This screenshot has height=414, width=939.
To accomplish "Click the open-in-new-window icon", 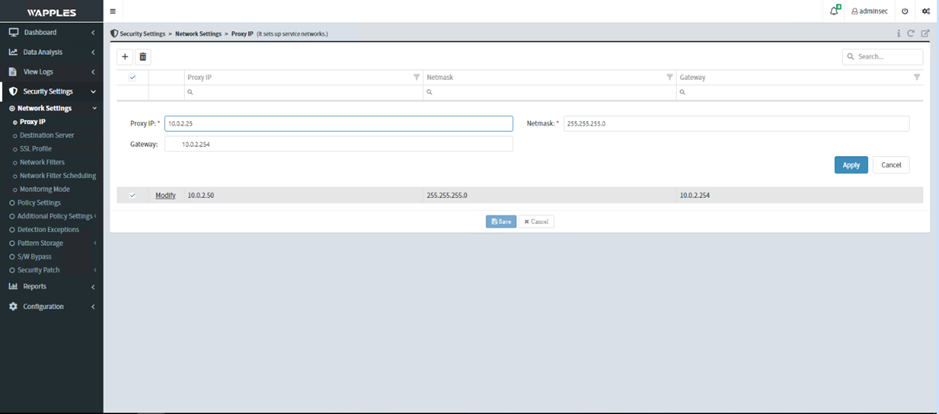I will tap(925, 33).
